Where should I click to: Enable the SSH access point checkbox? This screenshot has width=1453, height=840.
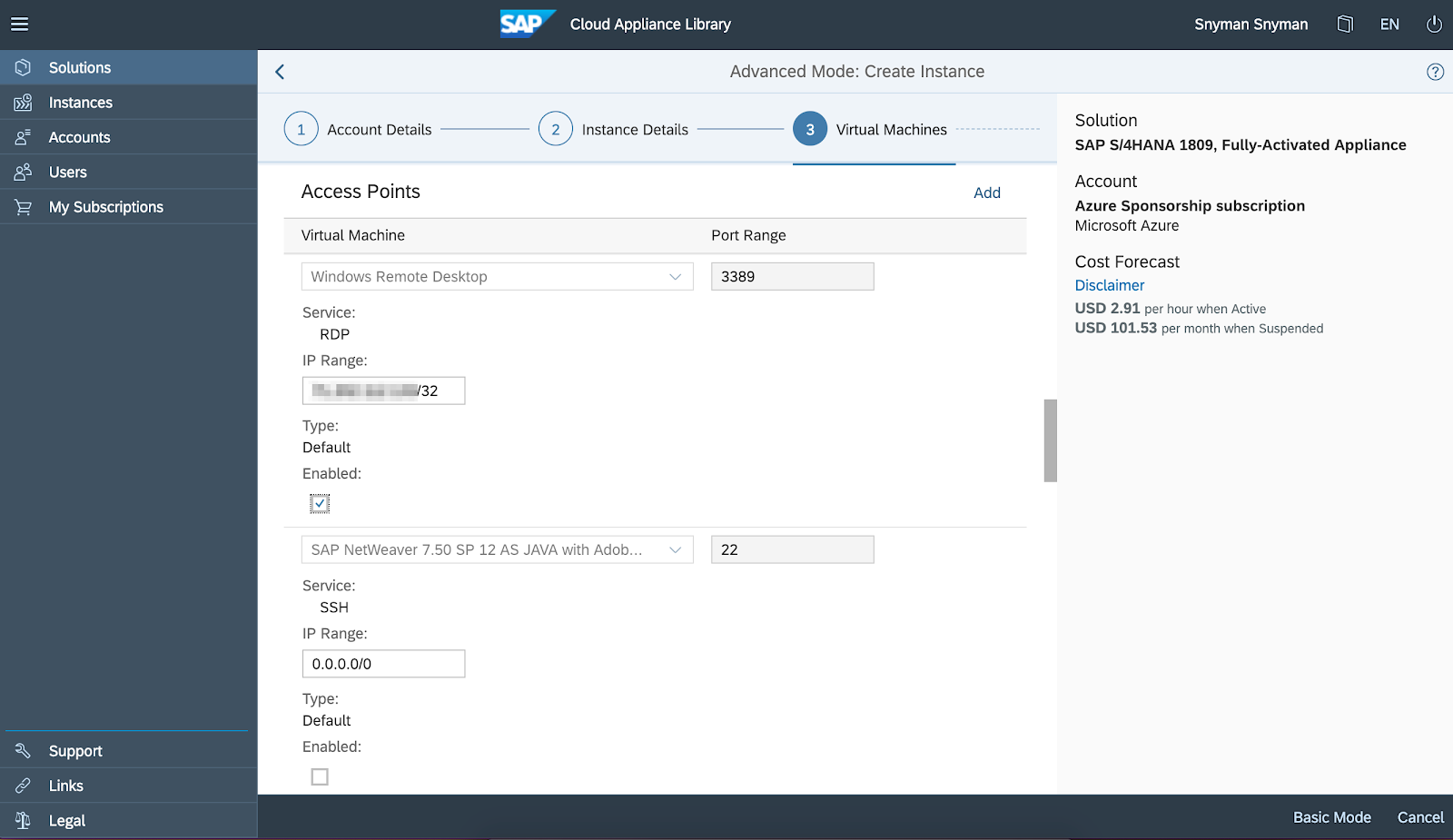click(x=320, y=776)
